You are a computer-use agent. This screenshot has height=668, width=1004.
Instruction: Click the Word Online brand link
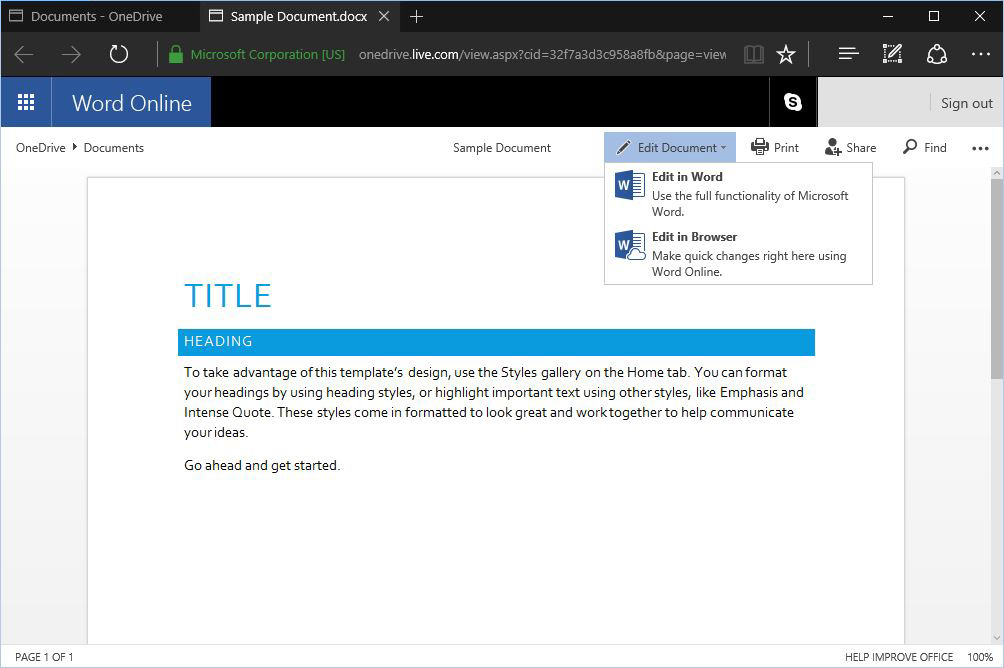click(x=131, y=102)
